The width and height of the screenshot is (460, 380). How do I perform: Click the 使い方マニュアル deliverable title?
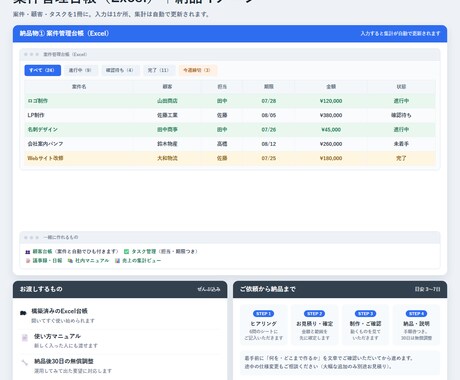point(57,336)
